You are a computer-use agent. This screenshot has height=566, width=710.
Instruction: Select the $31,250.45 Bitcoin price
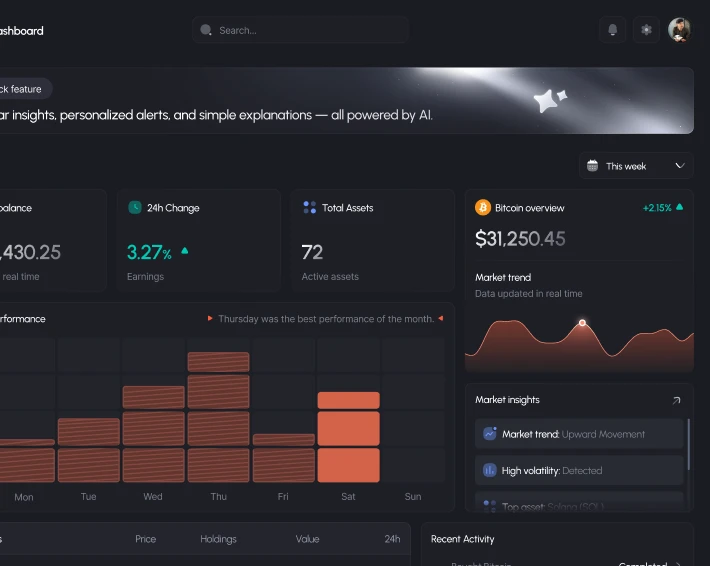pos(520,239)
